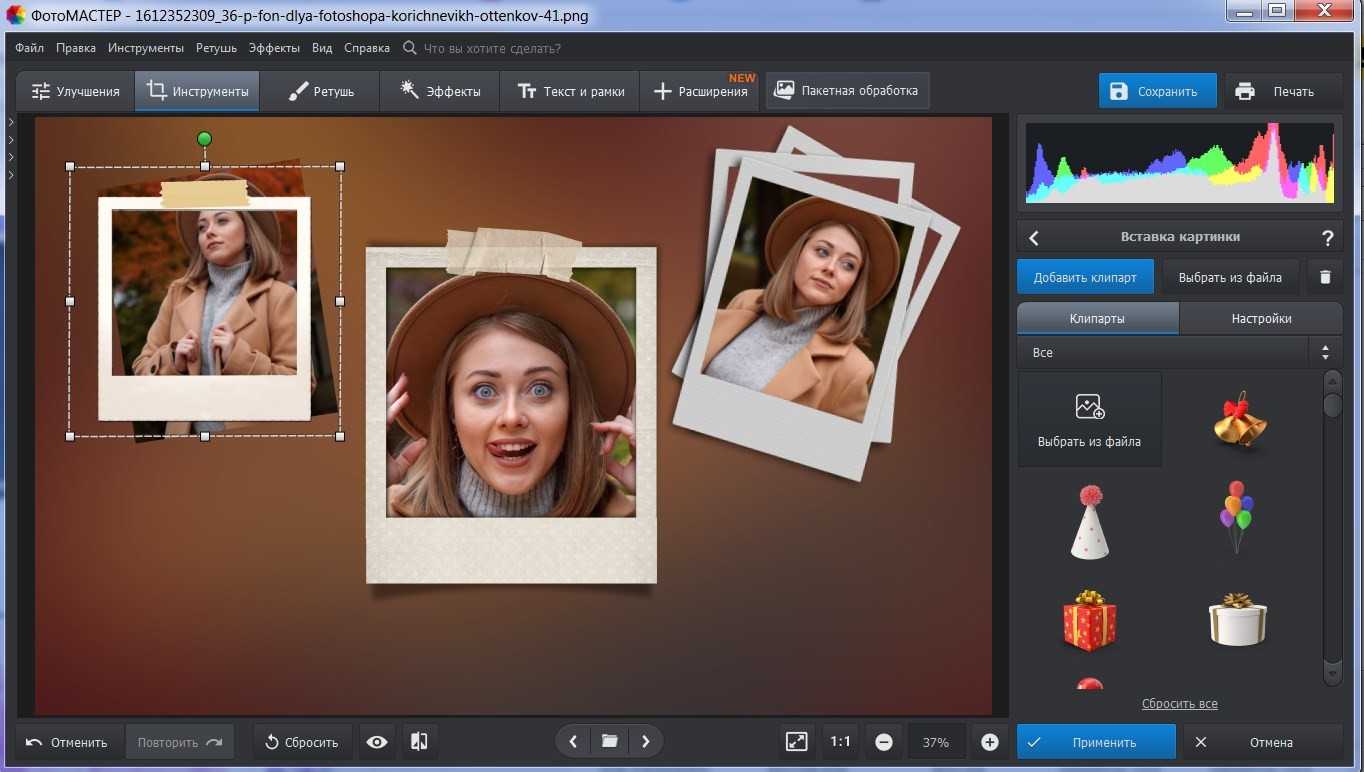The width and height of the screenshot is (1364, 772).
Task: Expand the top collapsed left side panel arrow
Action: (10, 122)
